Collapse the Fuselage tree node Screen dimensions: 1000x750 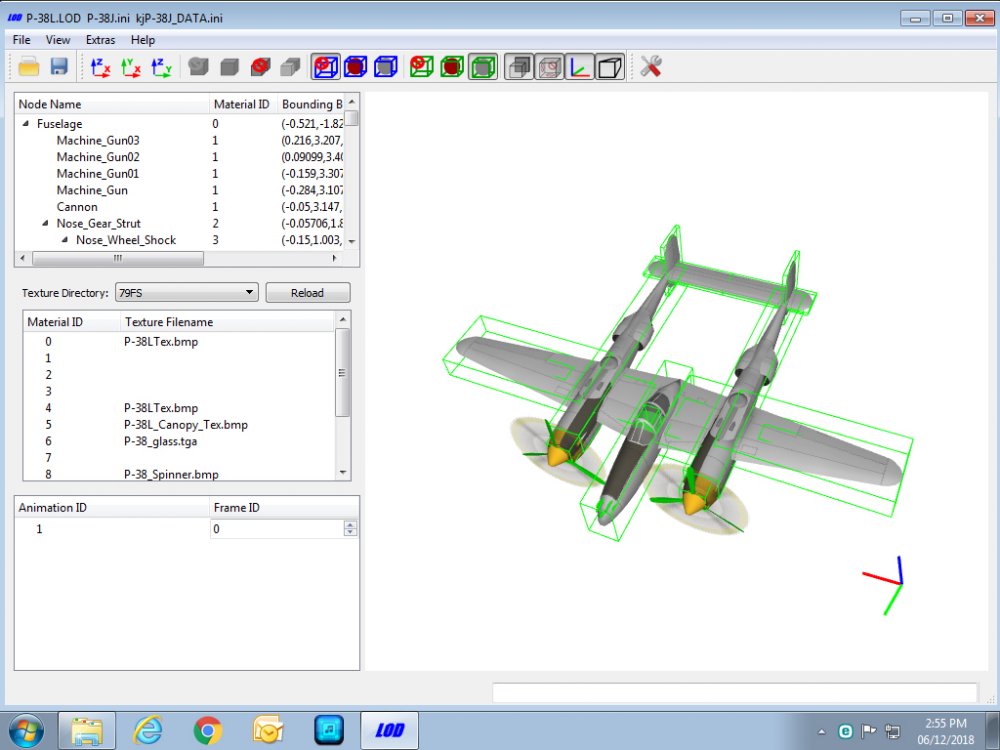click(x=26, y=124)
